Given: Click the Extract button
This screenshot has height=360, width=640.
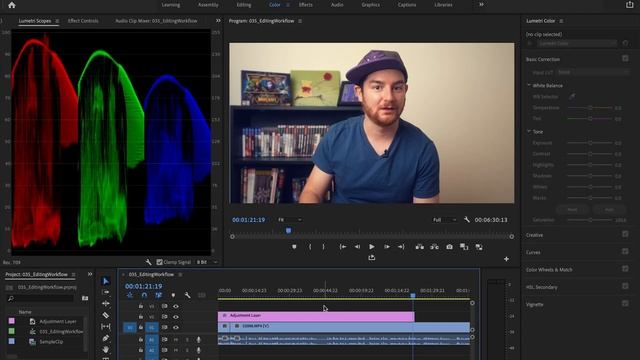Looking at the screenshot, I should (x=434, y=247).
